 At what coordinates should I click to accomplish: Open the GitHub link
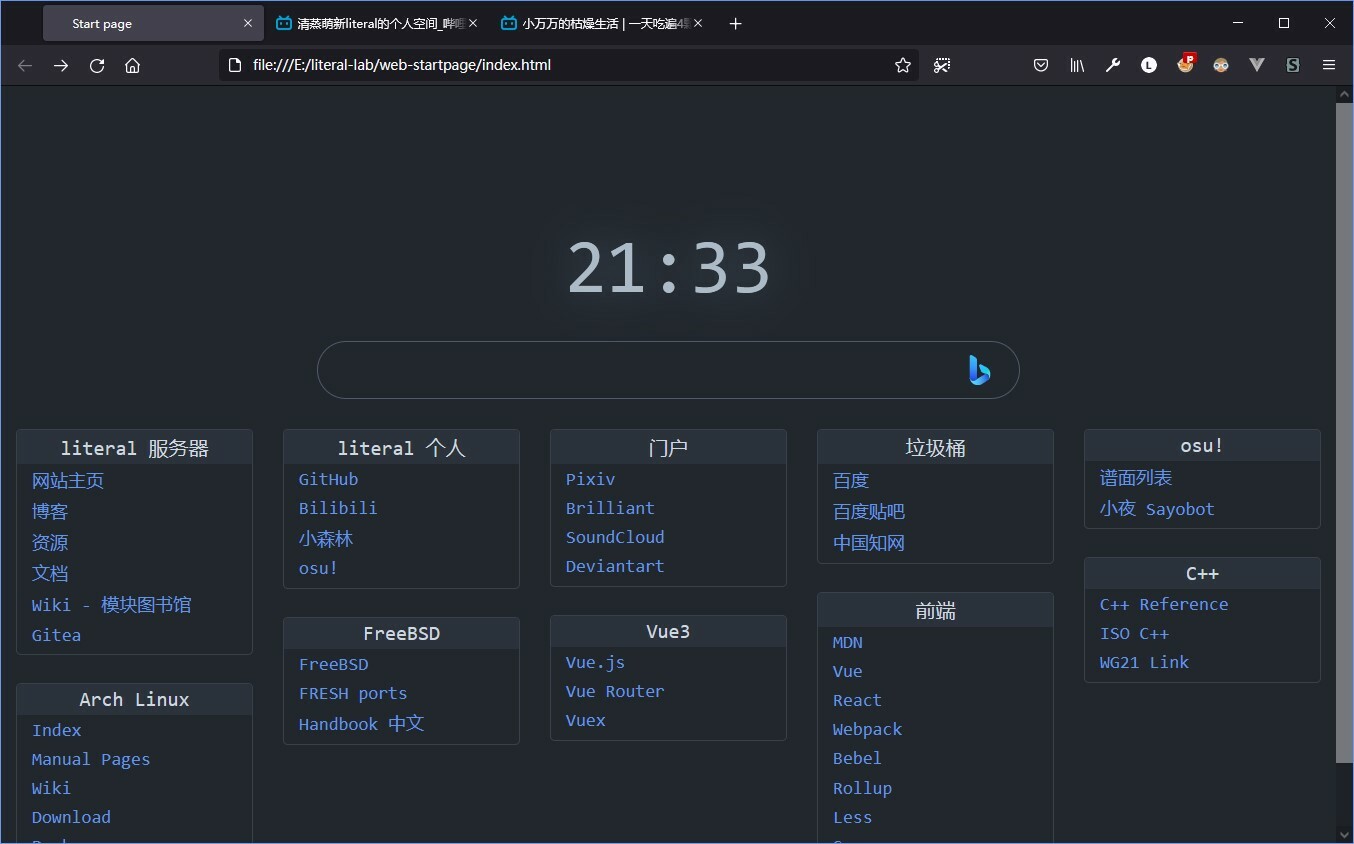tap(328, 479)
